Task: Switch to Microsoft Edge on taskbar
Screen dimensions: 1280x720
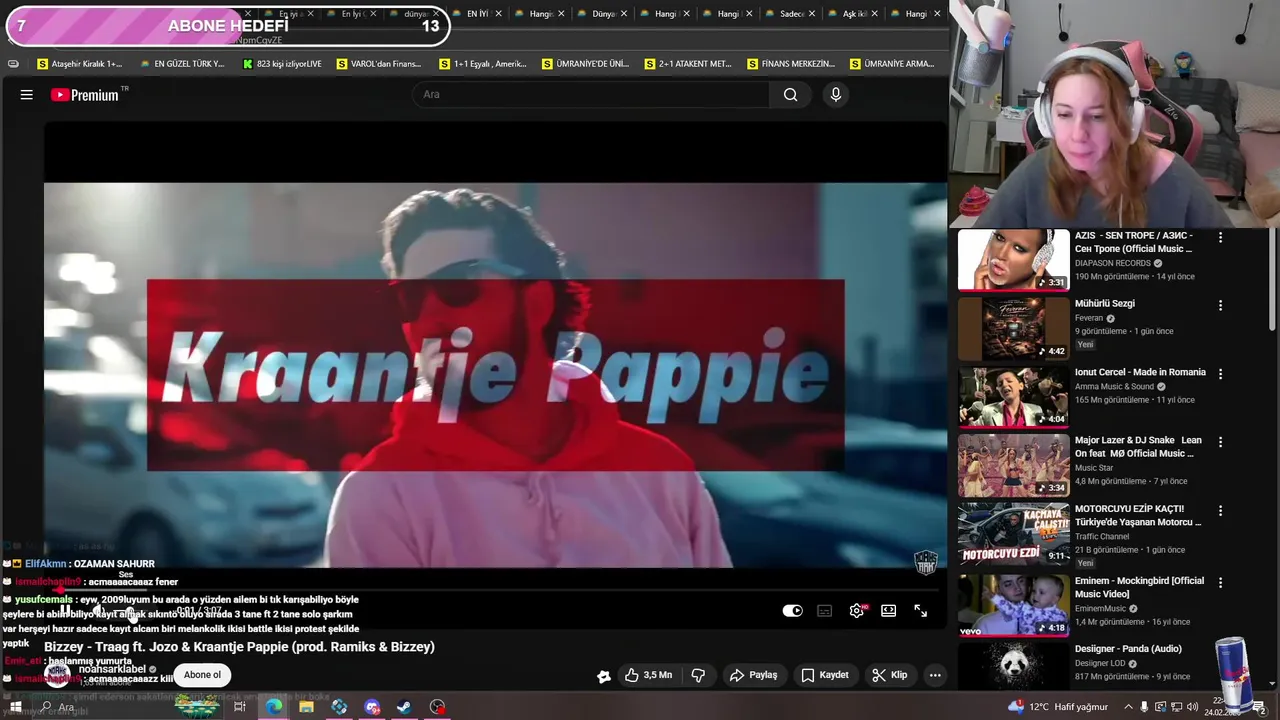Action: click(273, 707)
